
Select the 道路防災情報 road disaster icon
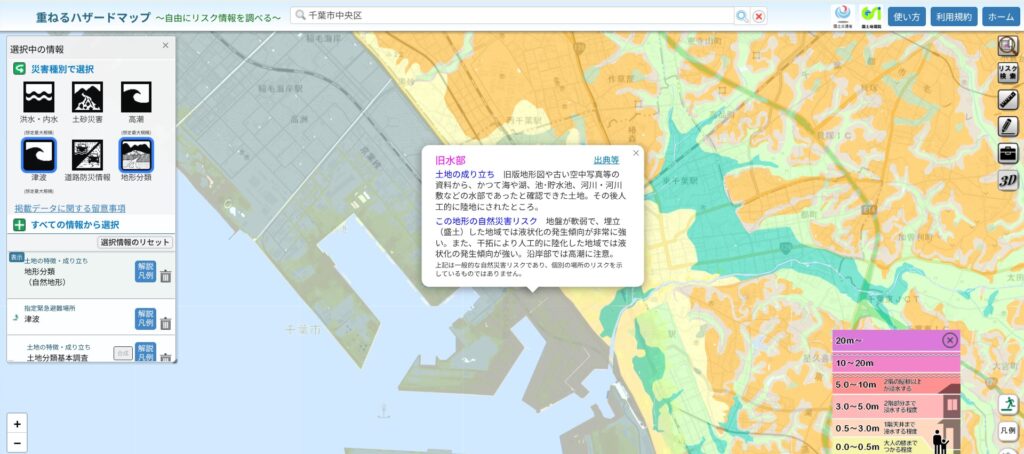[x=88, y=155]
